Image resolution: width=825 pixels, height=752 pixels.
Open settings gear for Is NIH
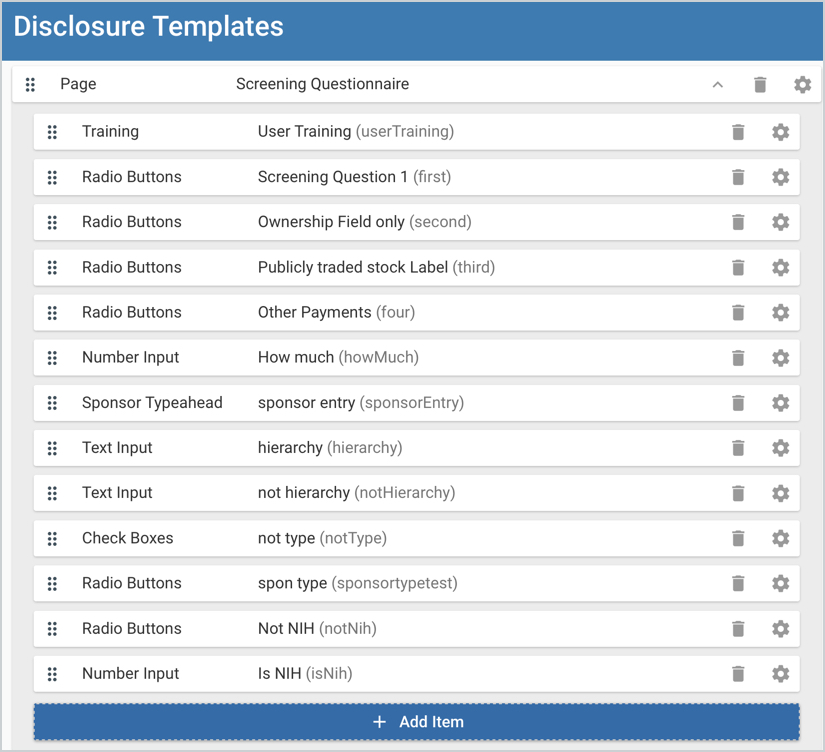point(780,674)
